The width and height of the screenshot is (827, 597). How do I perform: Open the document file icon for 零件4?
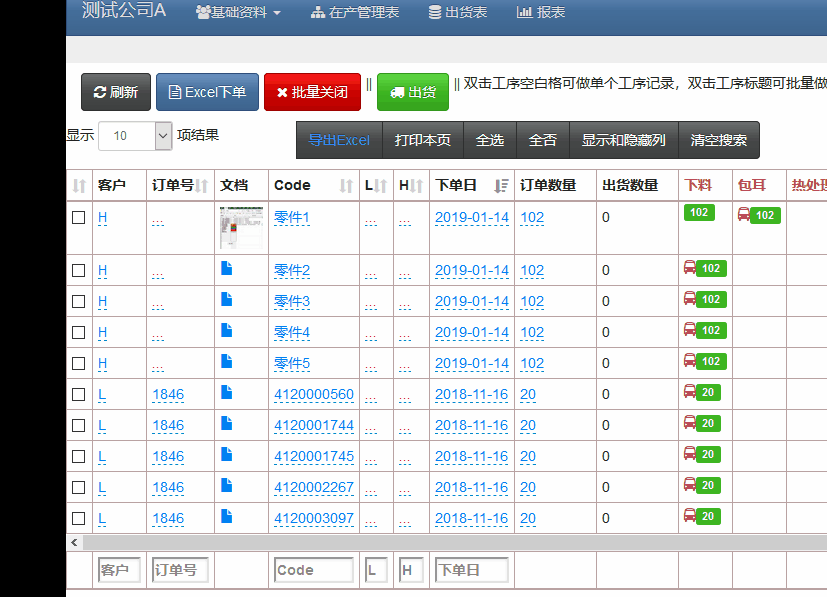coord(226,330)
